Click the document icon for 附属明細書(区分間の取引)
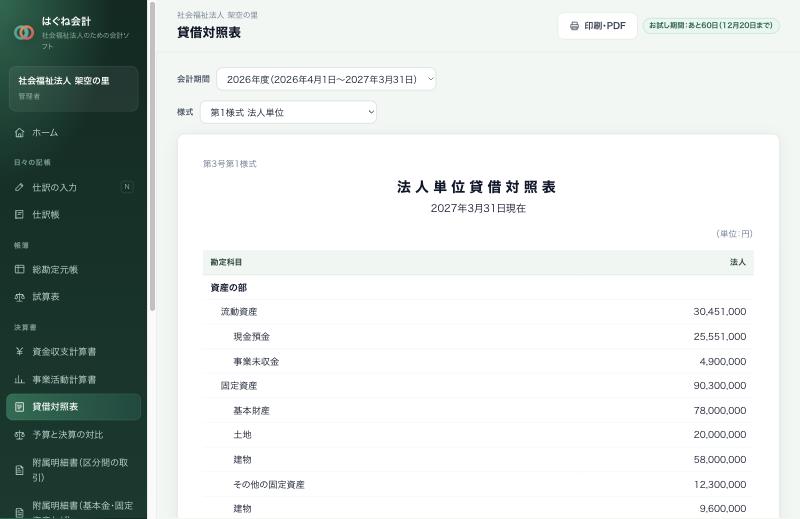Viewport: 800px width, 519px height. point(19,470)
